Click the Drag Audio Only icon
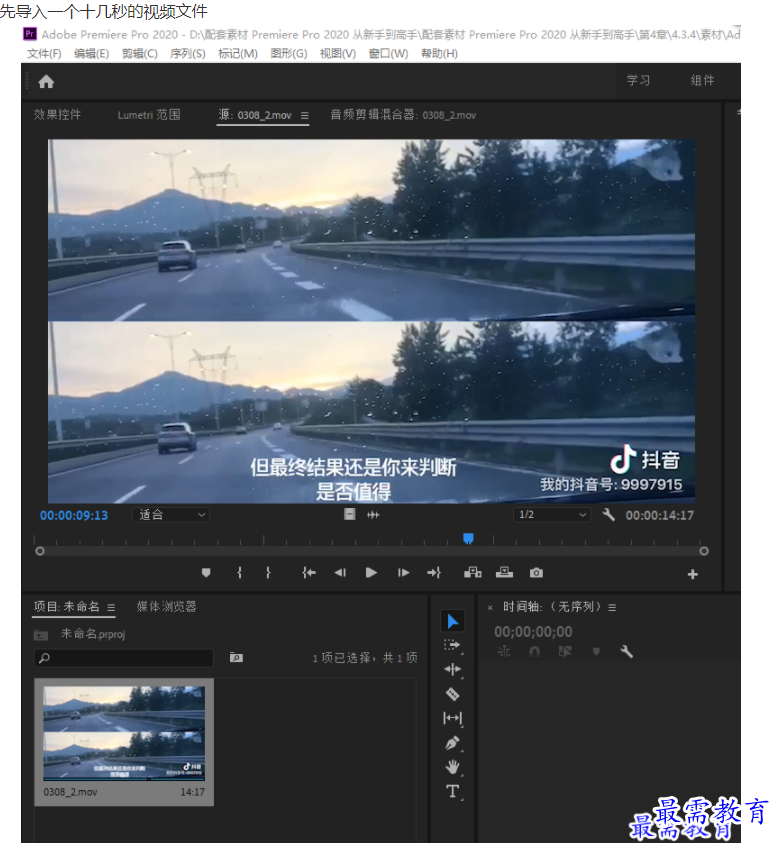Screen dimensions: 777x843 click(x=373, y=515)
